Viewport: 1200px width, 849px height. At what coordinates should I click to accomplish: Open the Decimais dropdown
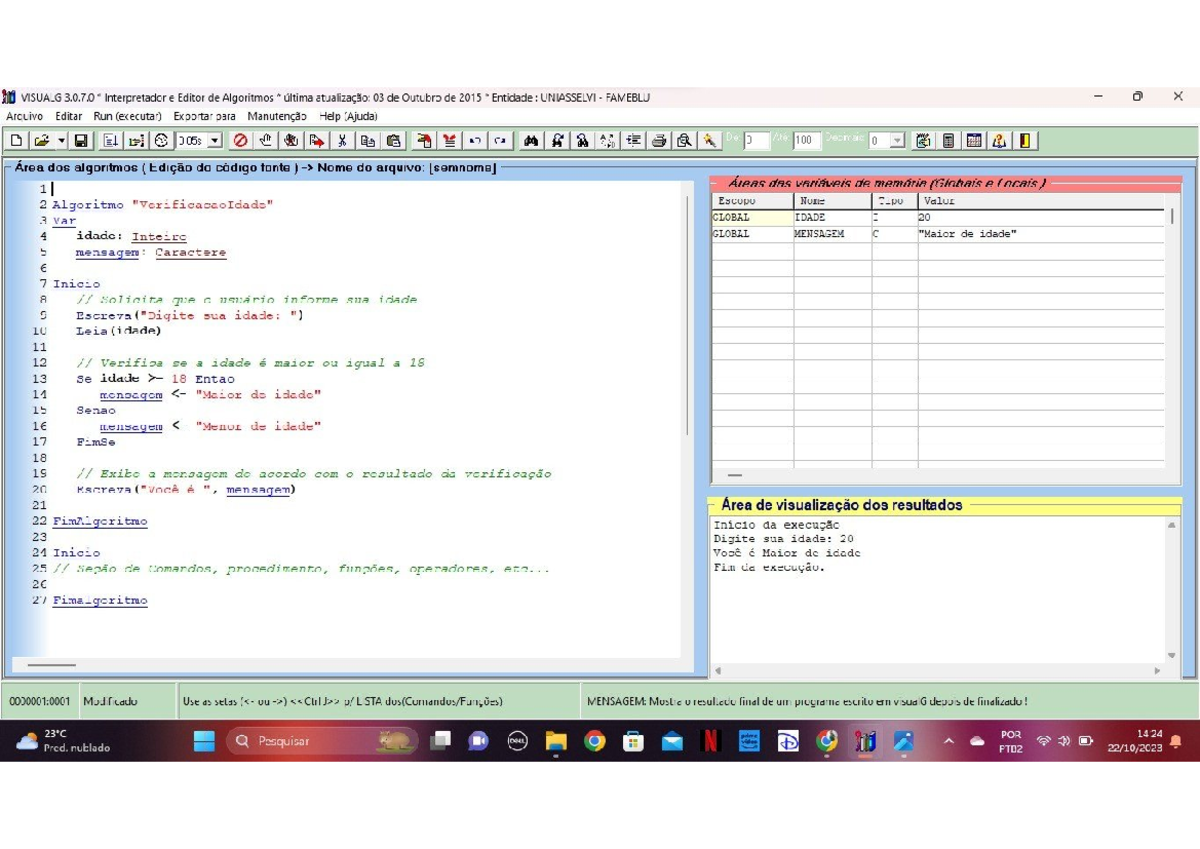point(897,141)
